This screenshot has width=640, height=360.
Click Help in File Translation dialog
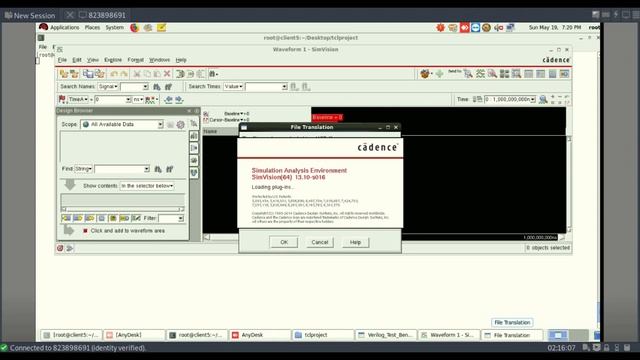(x=355, y=242)
